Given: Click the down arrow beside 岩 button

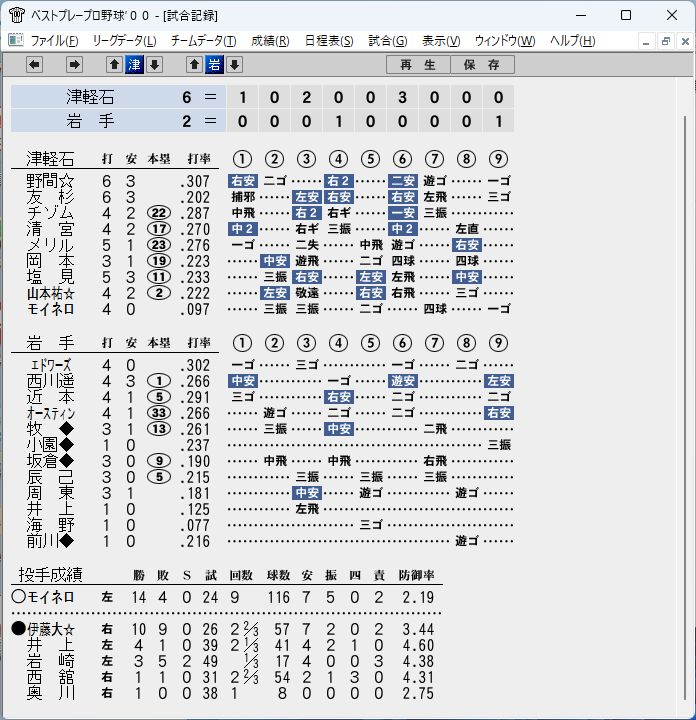Looking at the screenshot, I should (x=235, y=65).
